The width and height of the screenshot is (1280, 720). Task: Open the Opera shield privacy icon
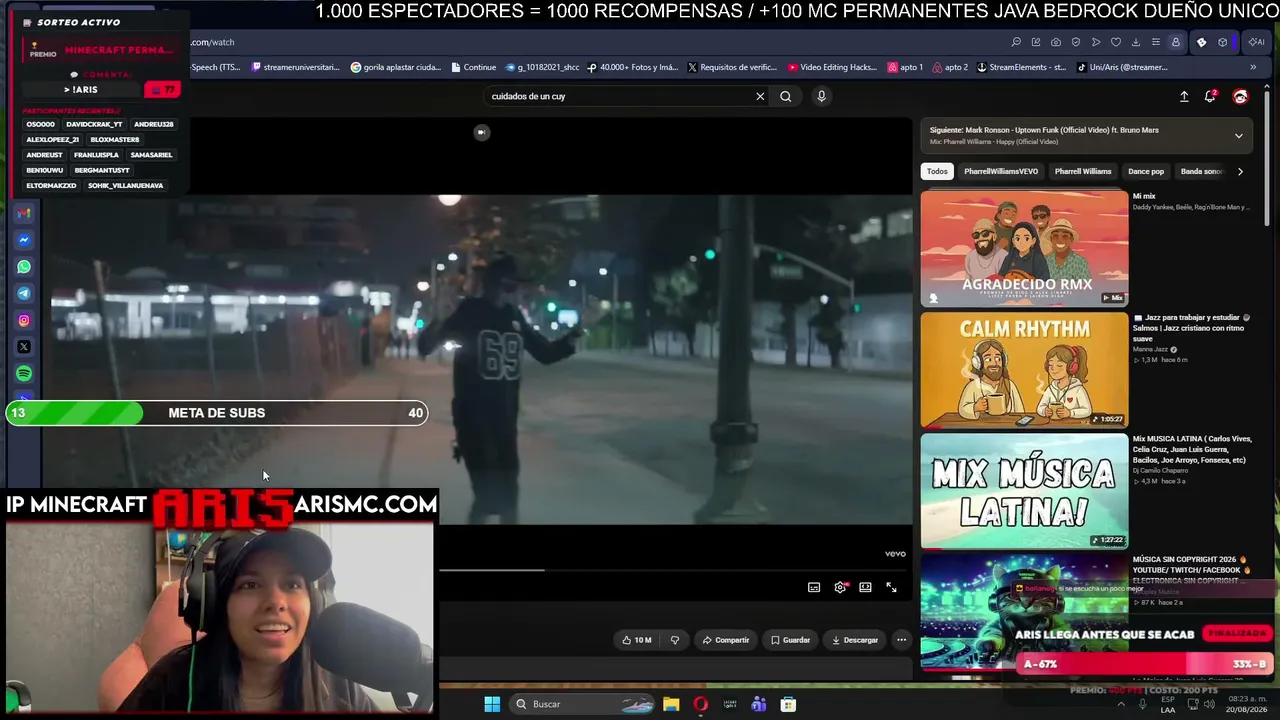click(x=1076, y=42)
